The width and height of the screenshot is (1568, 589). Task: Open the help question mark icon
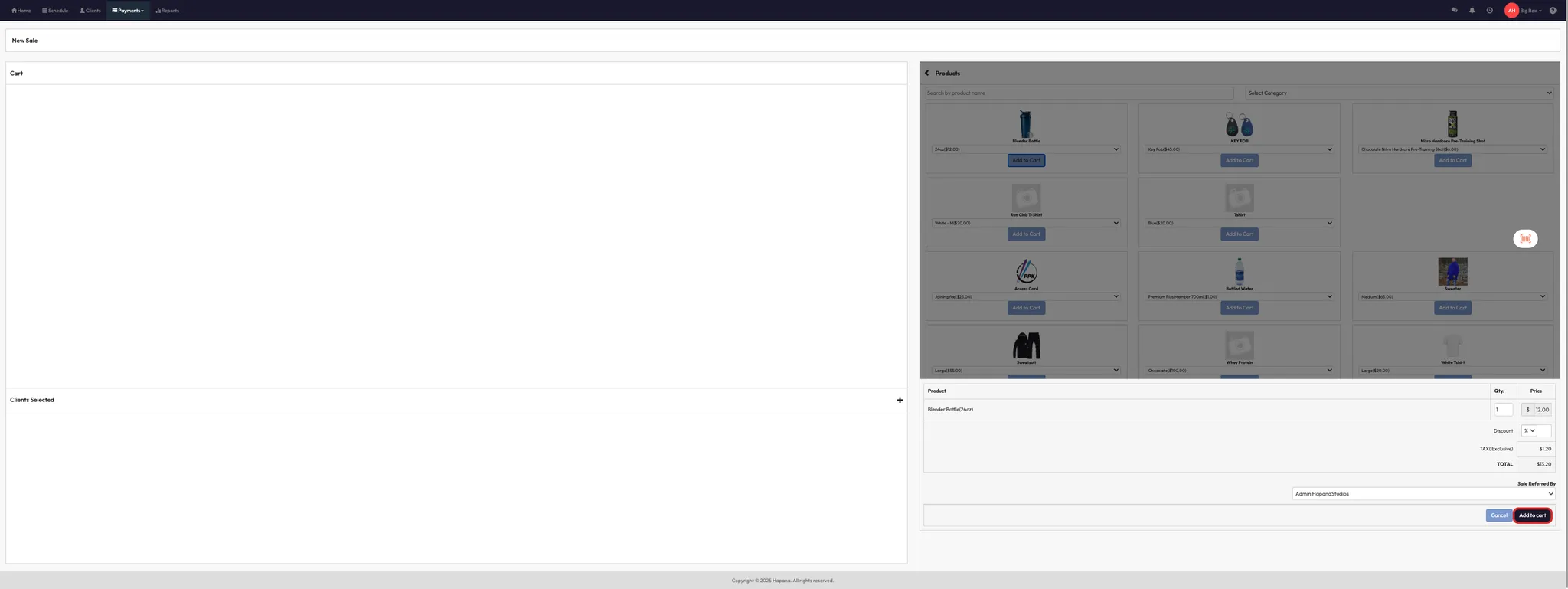pyautogui.click(x=1553, y=11)
